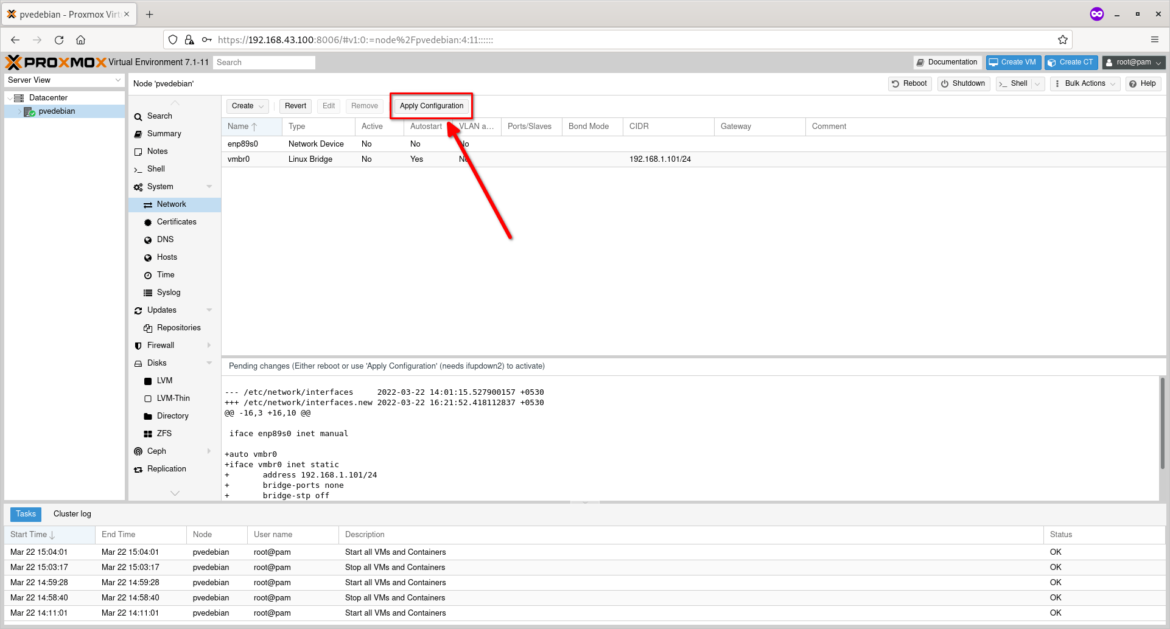Collapse the System menu group
This screenshot has height=629, width=1170.
[x=209, y=187]
